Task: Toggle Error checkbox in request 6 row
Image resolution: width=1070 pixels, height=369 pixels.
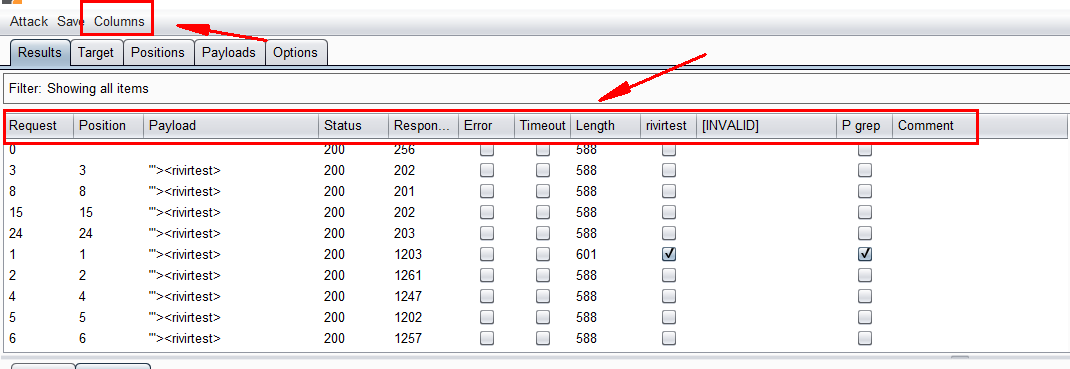Action: pos(487,338)
